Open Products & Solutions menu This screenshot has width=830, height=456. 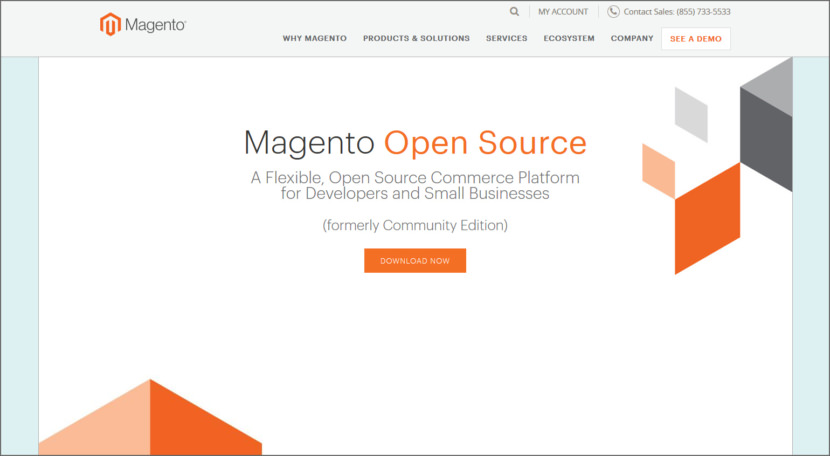(x=416, y=39)
